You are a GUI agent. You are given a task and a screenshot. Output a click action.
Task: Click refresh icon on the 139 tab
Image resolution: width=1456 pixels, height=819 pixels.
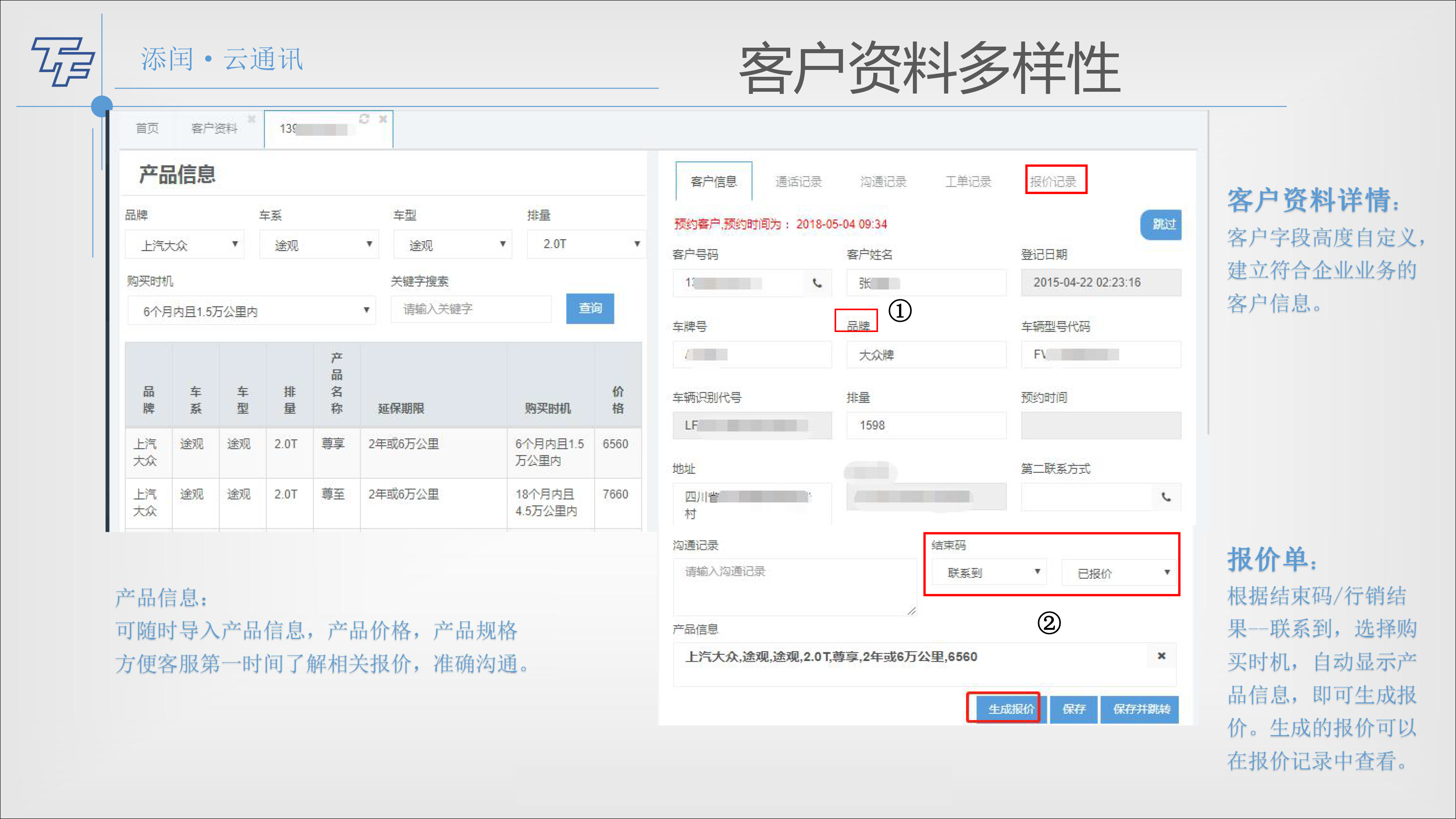tap(364, 119)
